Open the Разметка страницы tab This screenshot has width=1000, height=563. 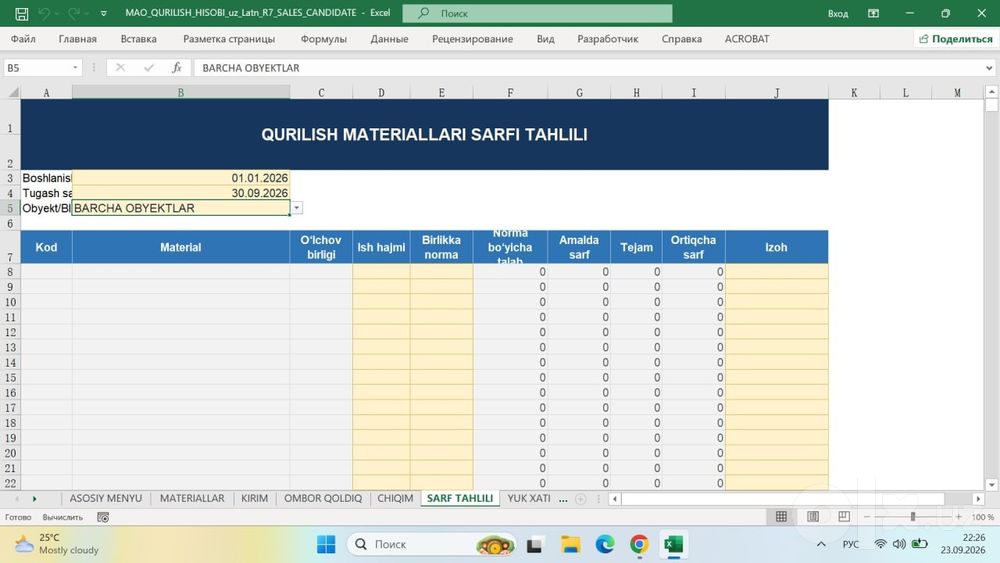point(229,39)
